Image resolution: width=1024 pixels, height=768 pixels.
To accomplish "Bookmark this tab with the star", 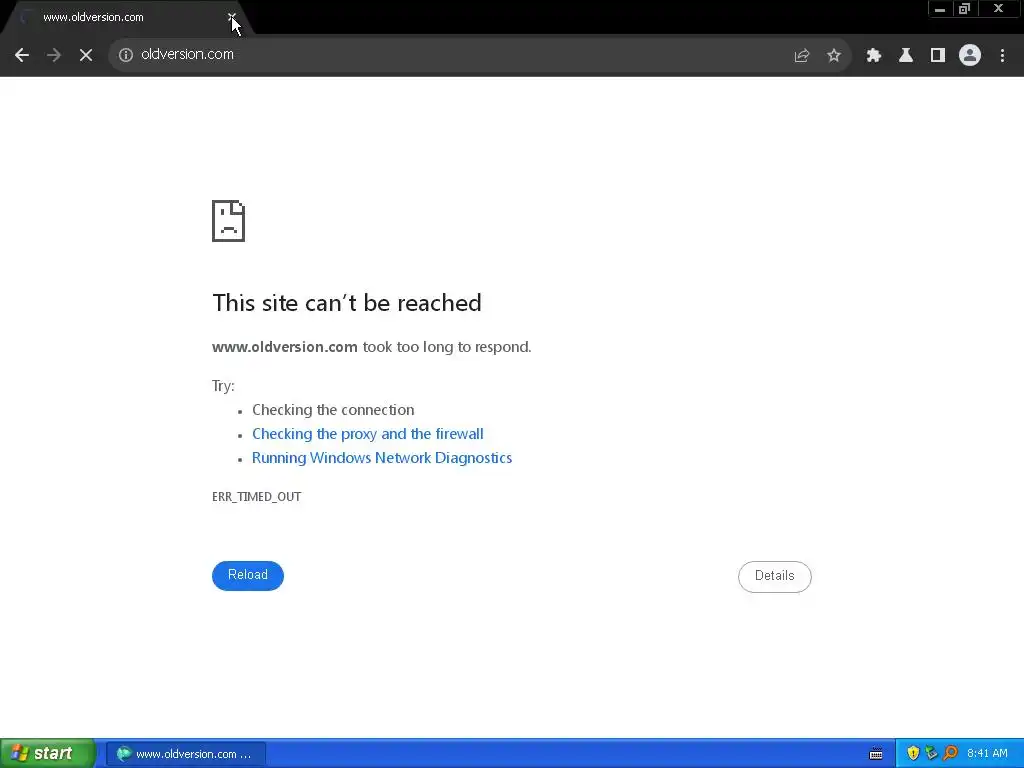I will tap(834, 56).
